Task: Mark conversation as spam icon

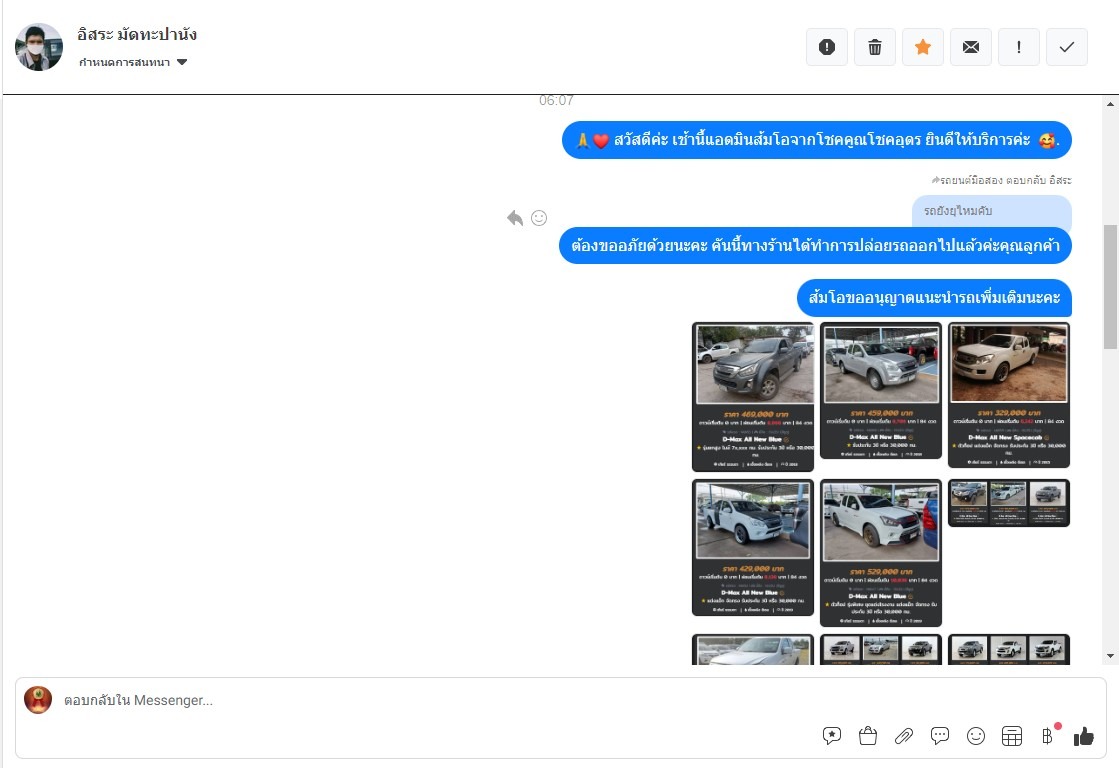Action: (x=826, y=47)
